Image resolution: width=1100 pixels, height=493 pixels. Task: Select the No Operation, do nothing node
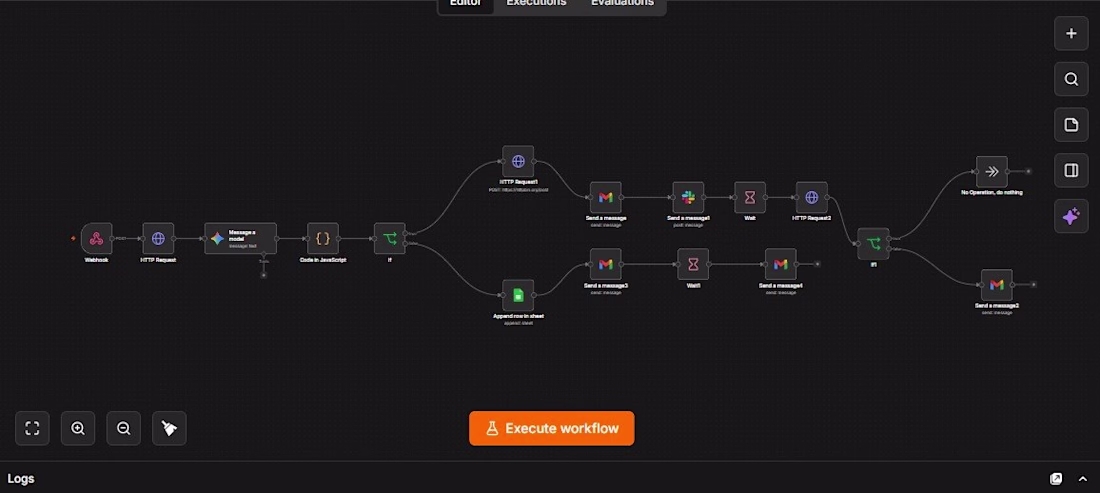pyautogui.click(x=992, y=172)
